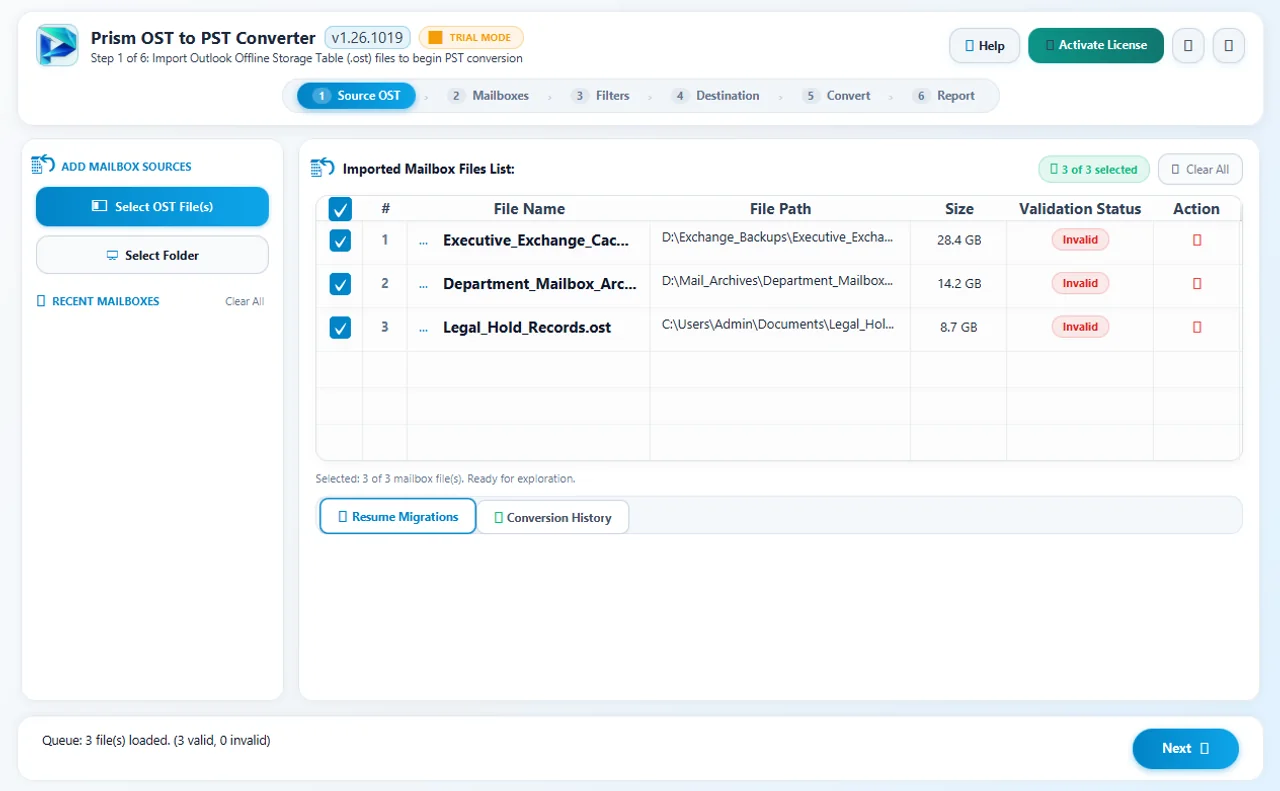Screen dimensions: 1280x791
Task: Go to step 6 Report
Action: tap(943, 96)
